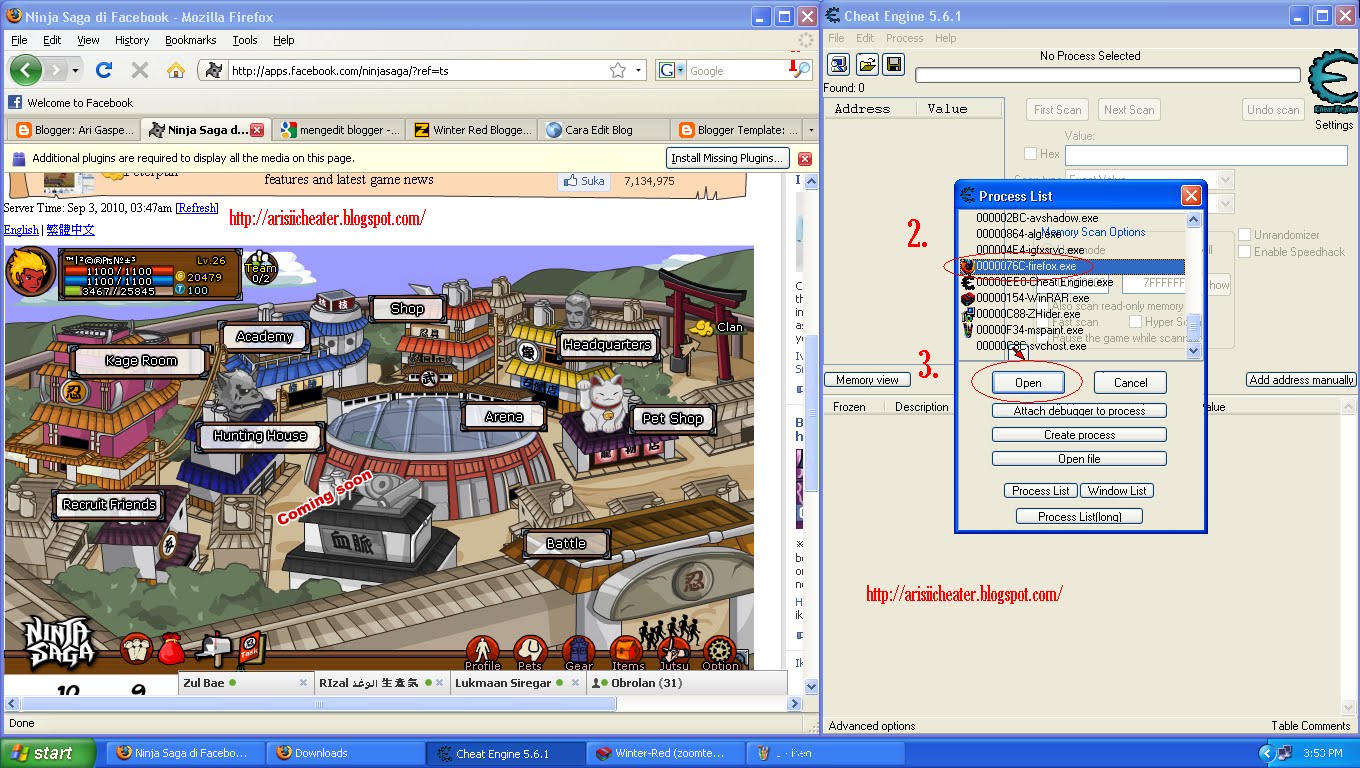Screen dimensions: 1360x768
Task: Click Process List scrollbar down arrow
Action: click(x=1193, y=352)
